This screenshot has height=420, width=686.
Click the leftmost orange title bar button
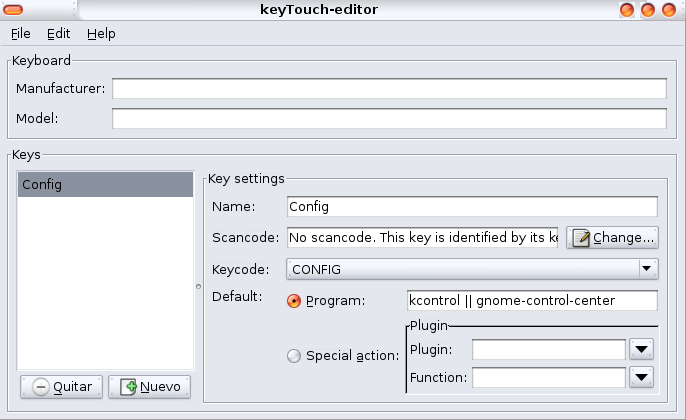(x=627, y=11)
